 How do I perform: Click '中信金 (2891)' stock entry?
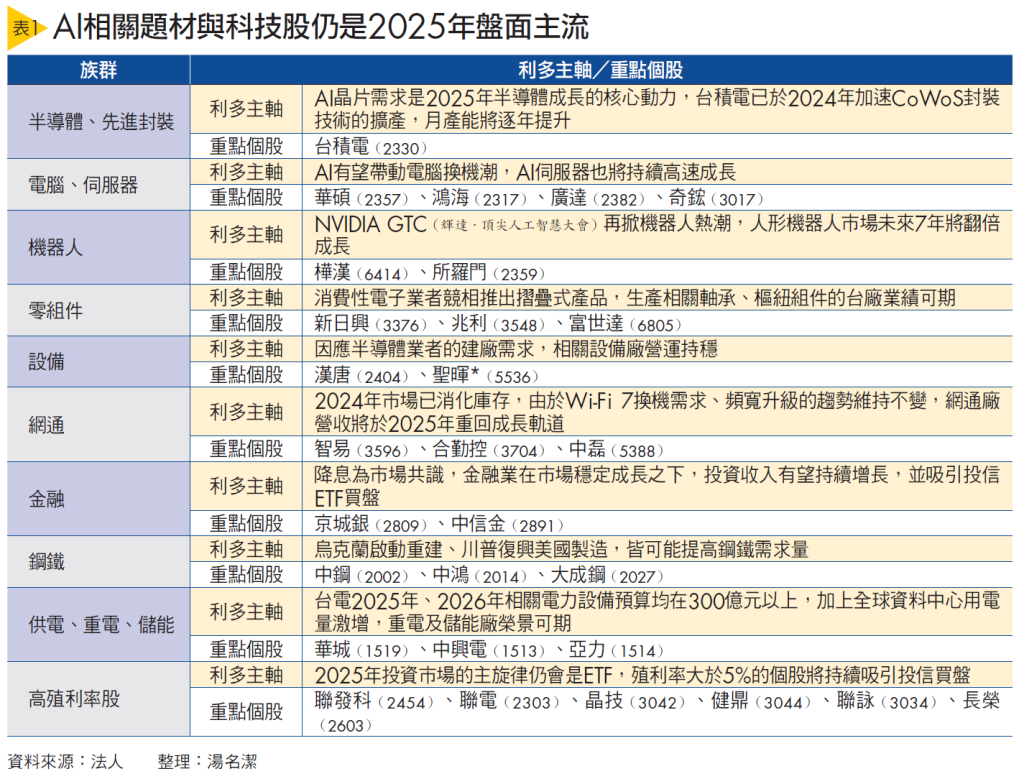click(507, 524)
